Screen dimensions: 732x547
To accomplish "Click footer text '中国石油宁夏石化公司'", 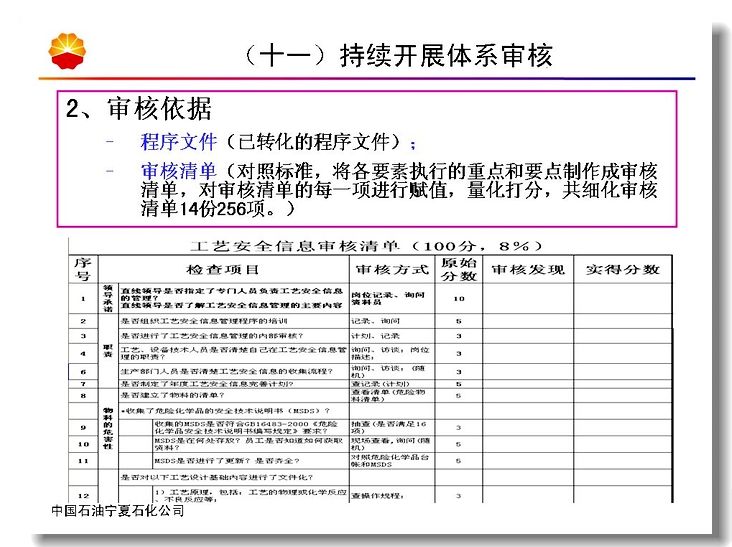I will pyautogui.click(x=118, y=510).
